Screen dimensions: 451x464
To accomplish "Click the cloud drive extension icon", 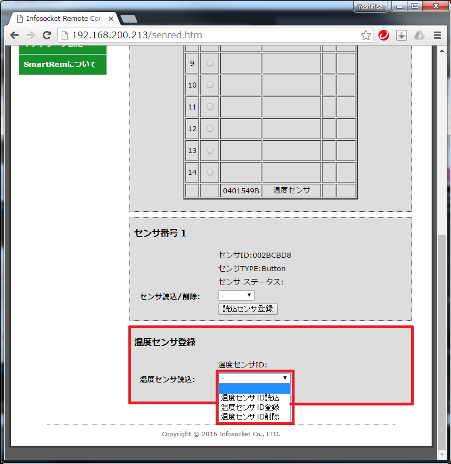I will (x=419, y=35).
